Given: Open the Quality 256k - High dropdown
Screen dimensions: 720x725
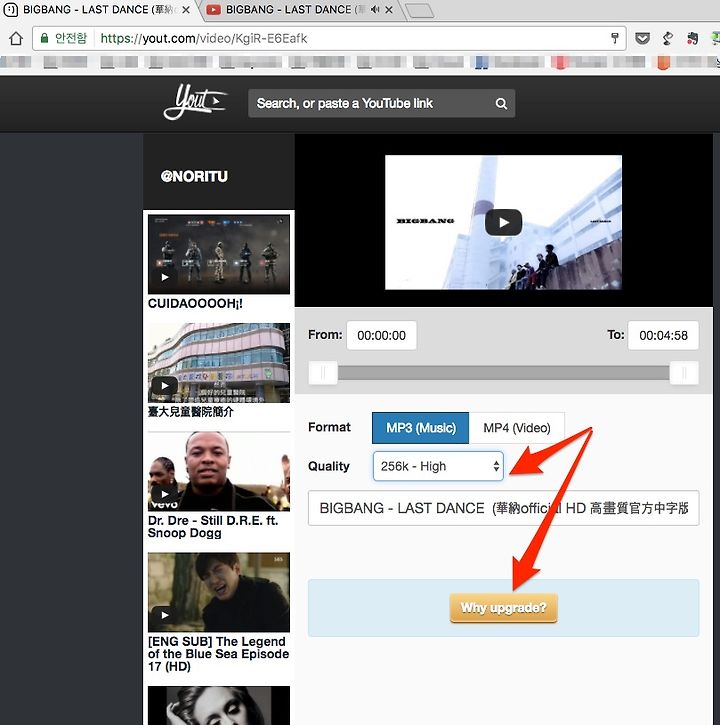Looking at the screenshot, I should (x=438, y=466).
